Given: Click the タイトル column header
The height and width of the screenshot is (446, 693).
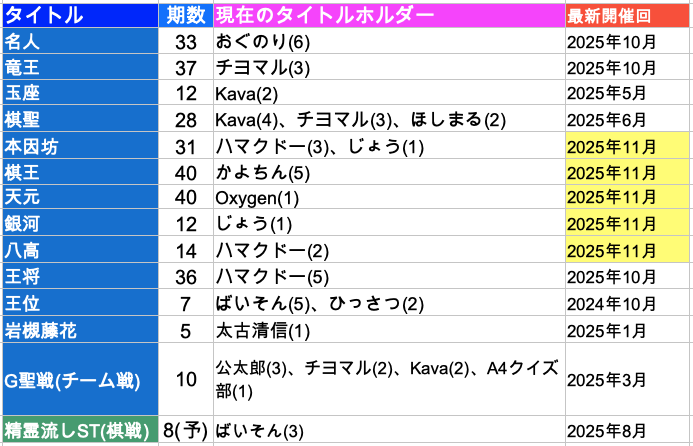Looking at the screenshot, I should click(80, 15).
